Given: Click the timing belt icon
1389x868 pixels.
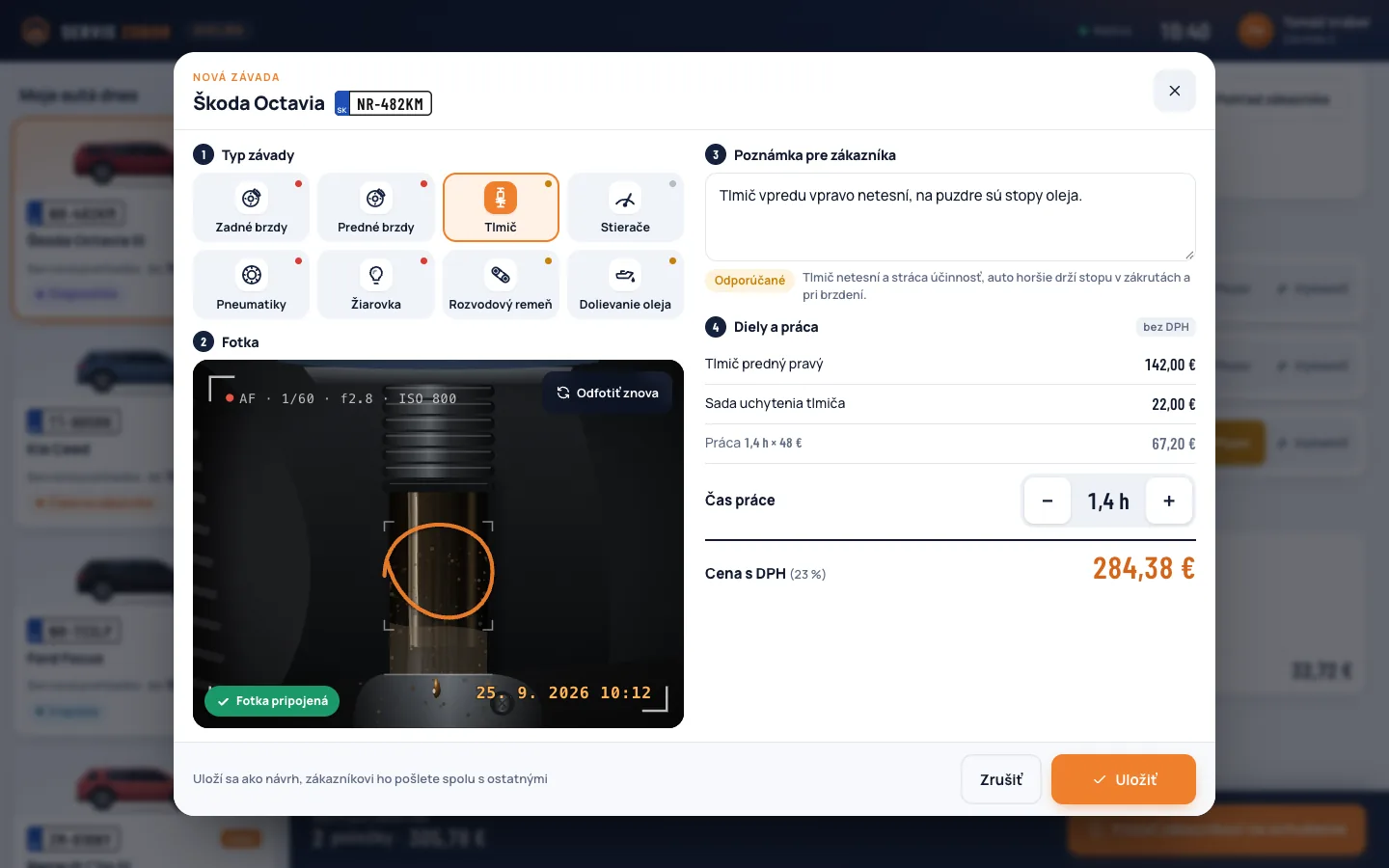Looking at the screenshot, I should tap(501, 275).
